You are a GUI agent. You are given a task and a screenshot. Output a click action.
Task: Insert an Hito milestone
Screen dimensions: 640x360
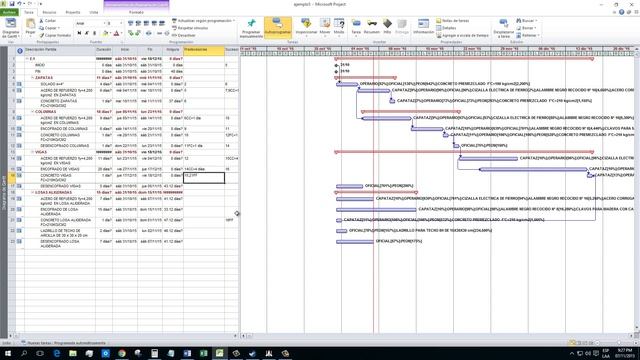pos(387,27)
